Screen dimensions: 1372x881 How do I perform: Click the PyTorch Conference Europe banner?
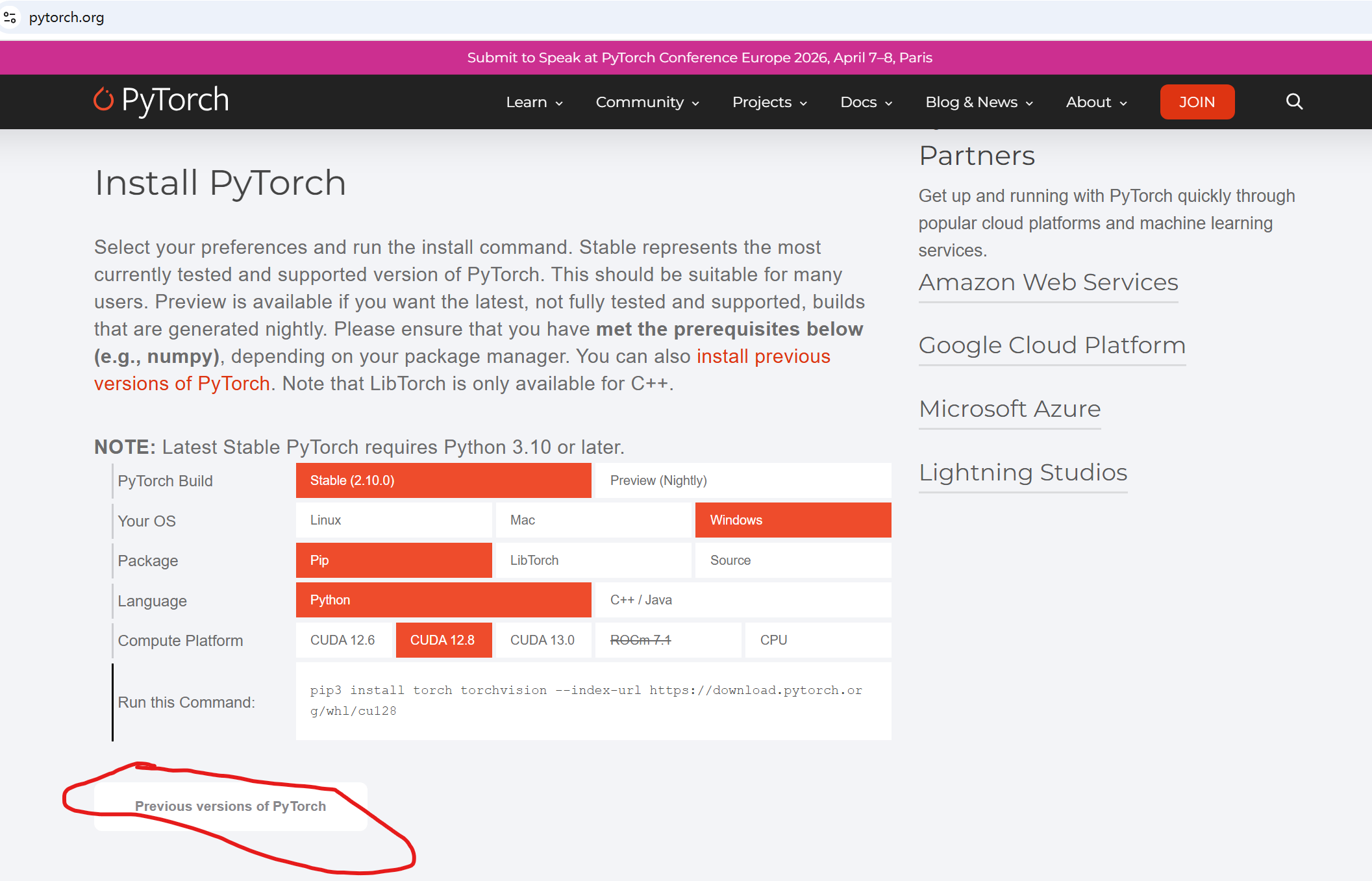[699, 58]
